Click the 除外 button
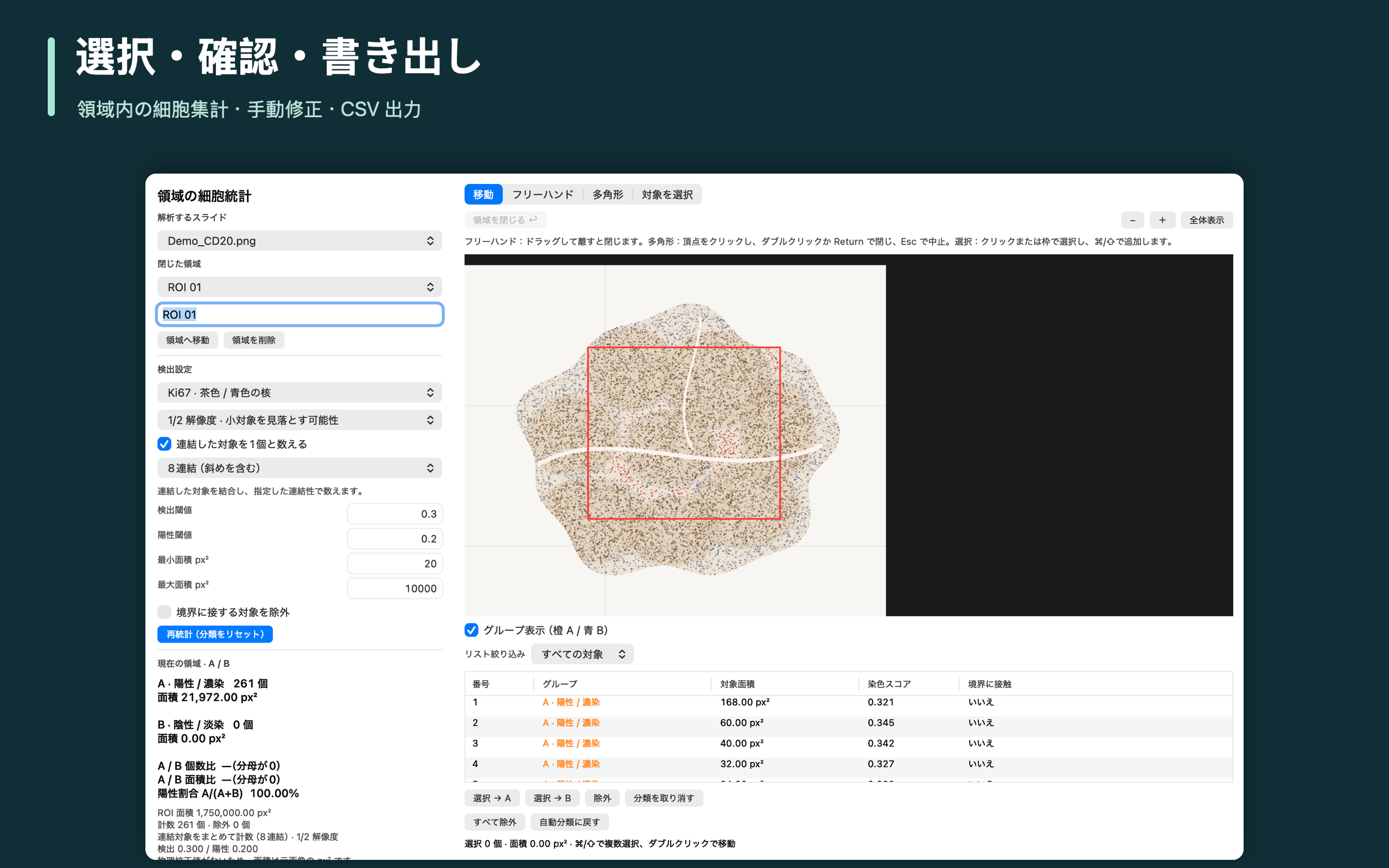 [x=602, y=798]
